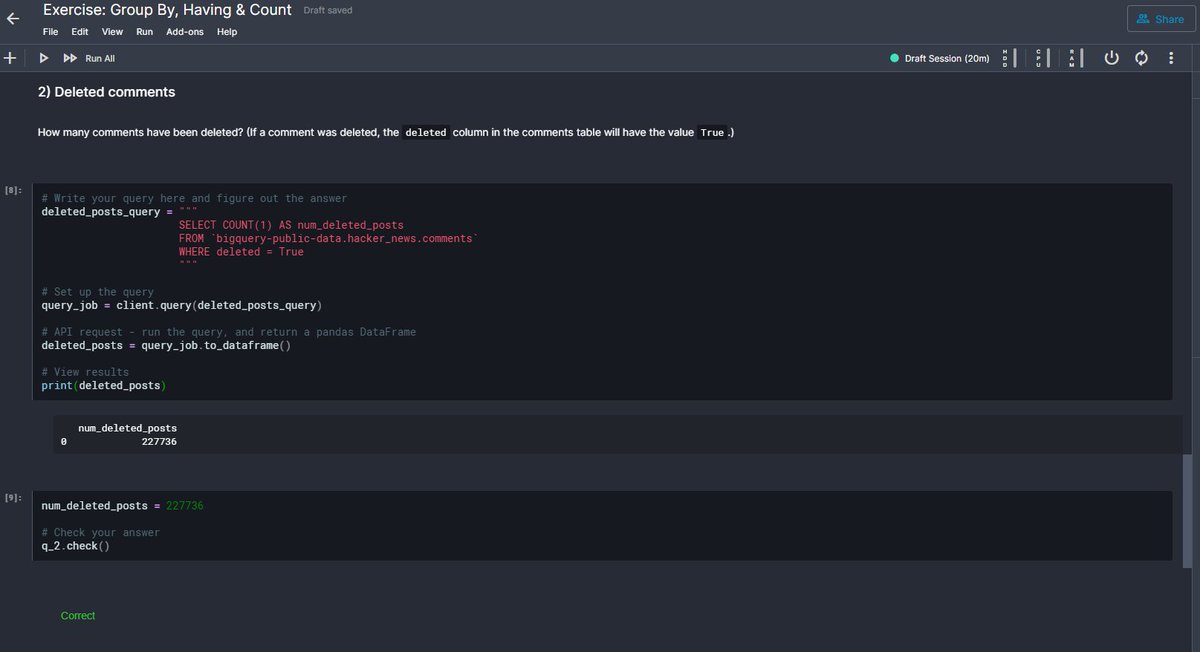Check the RAM usage meter
The image size is (1200, 652).
[1076, 58]
